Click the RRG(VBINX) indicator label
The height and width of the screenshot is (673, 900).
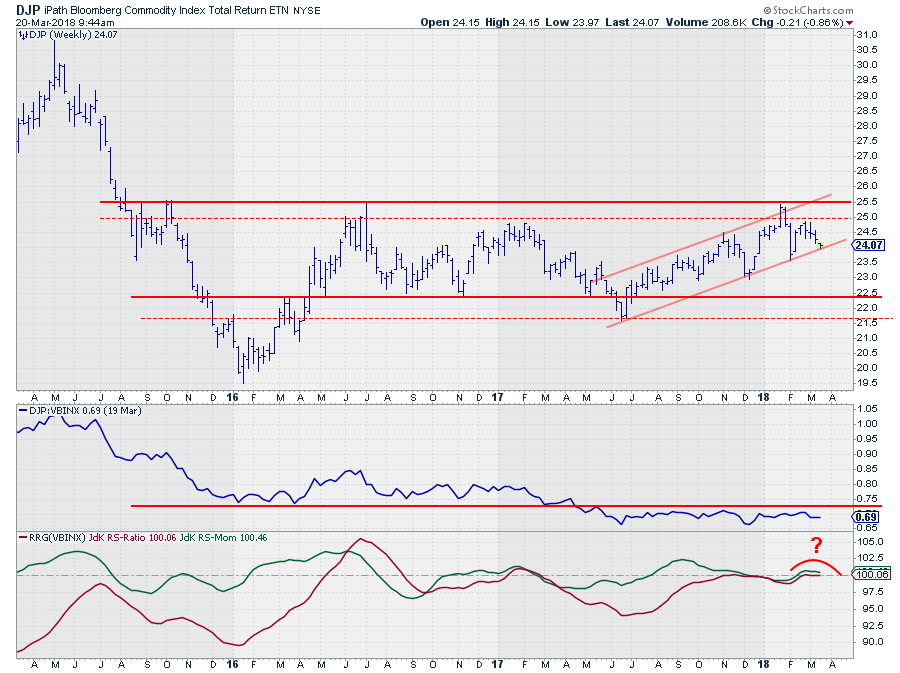coord(57,538)
